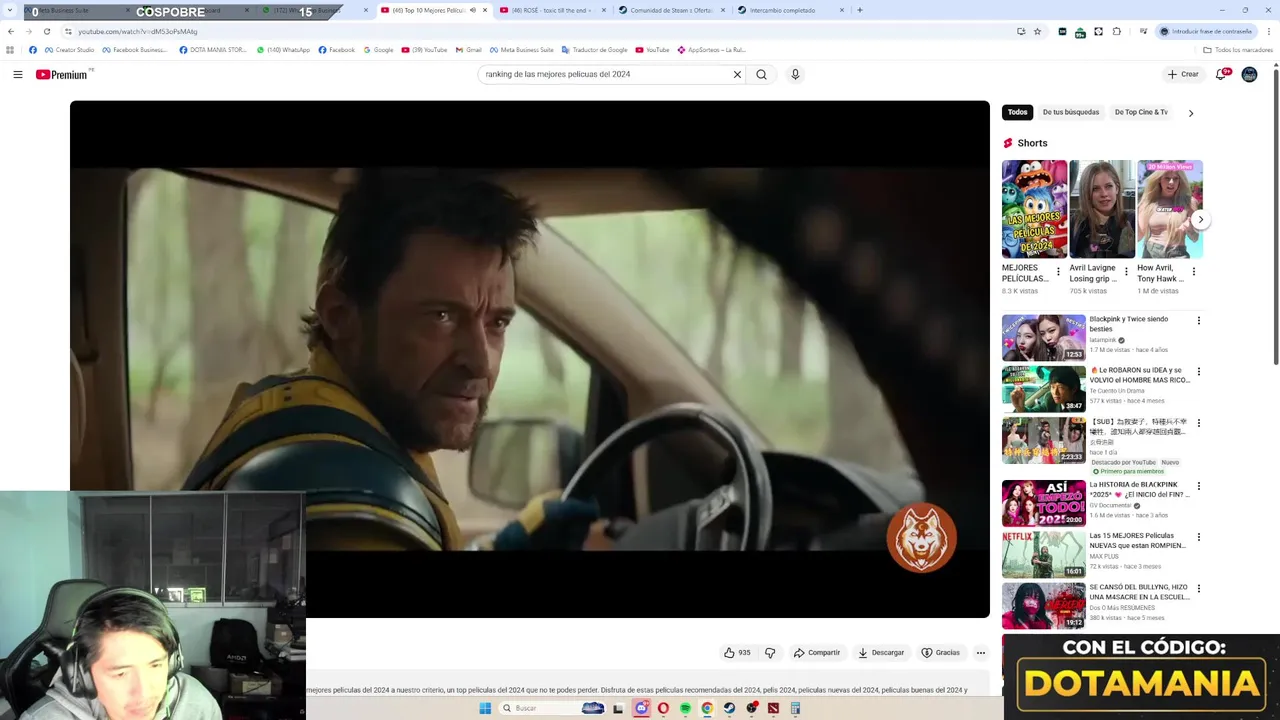The image size is (1280, 720).
Task: Bookmark this page with the star icon
Action: [x=1037, y=31]
